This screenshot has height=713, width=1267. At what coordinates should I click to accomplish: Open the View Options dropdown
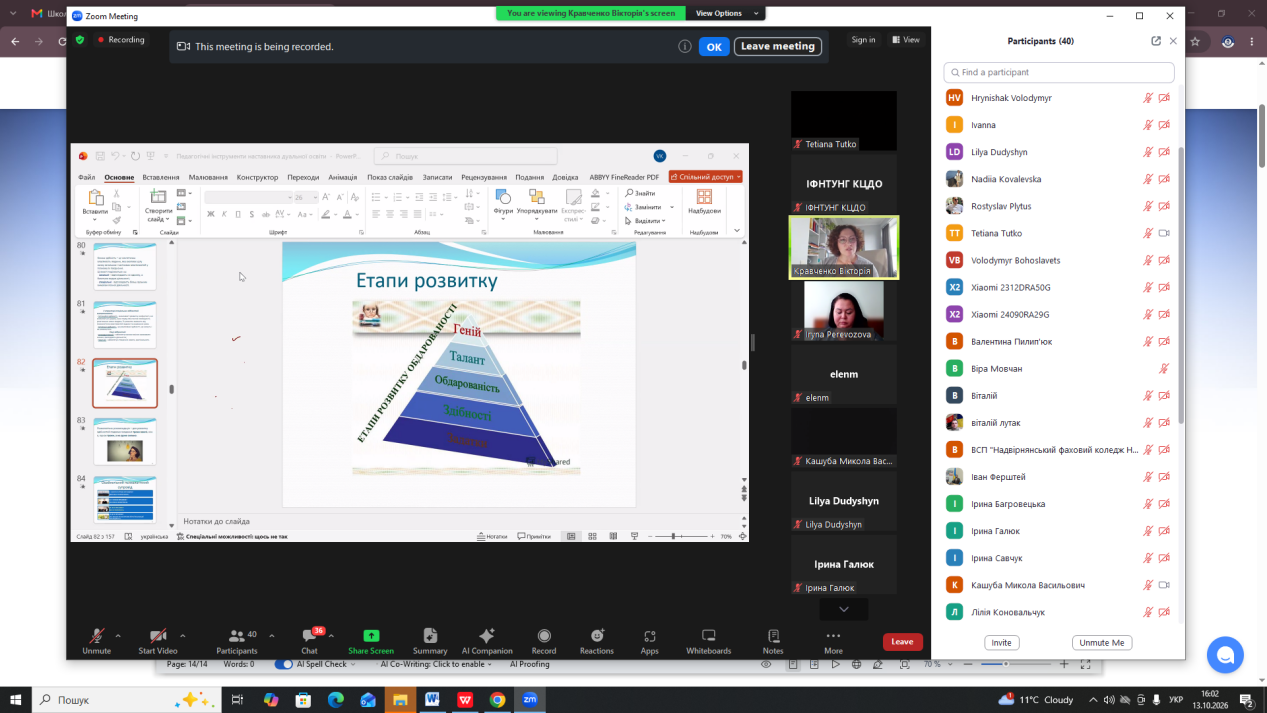727,13
